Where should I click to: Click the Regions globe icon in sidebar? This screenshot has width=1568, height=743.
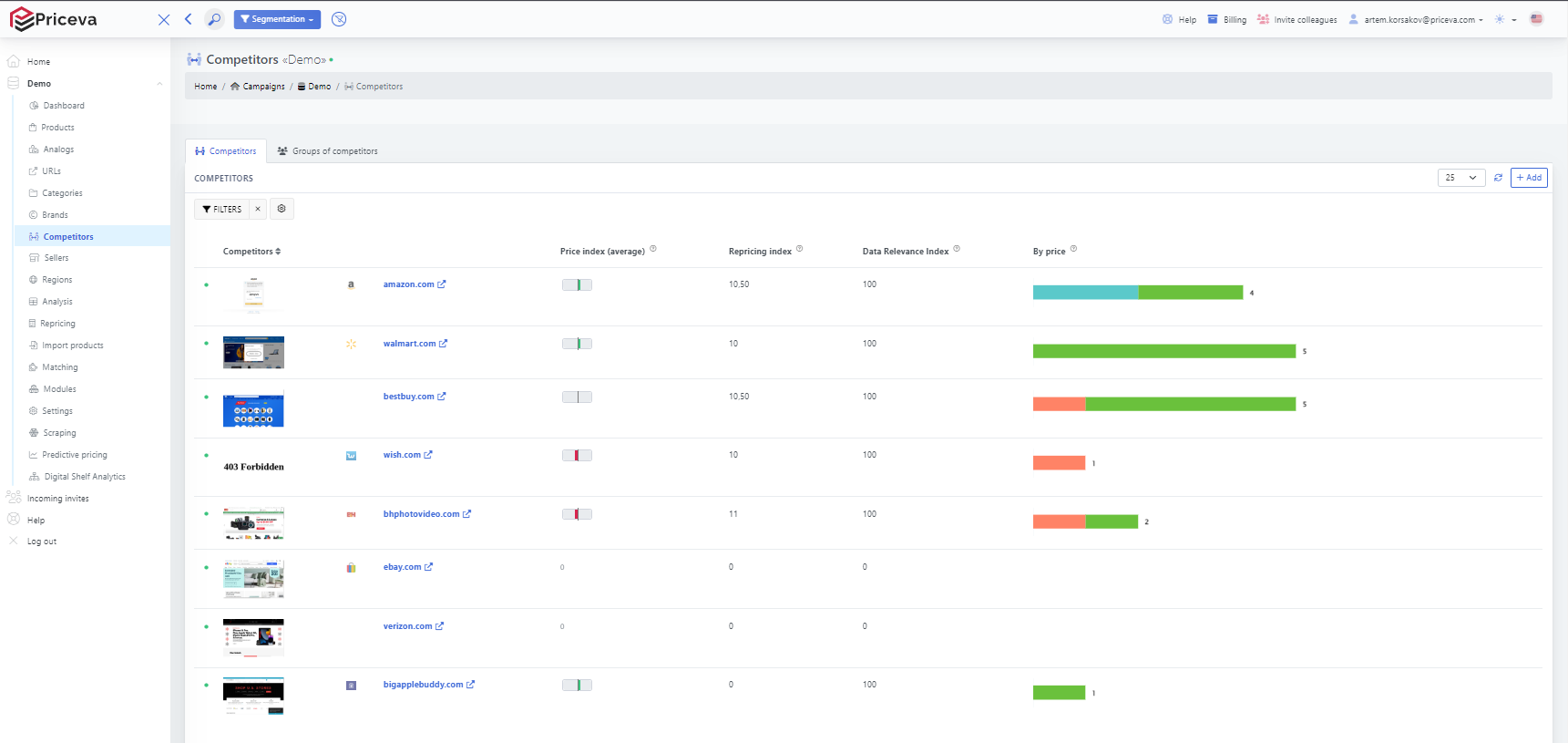pyautogui.click(x=34, y=280)
